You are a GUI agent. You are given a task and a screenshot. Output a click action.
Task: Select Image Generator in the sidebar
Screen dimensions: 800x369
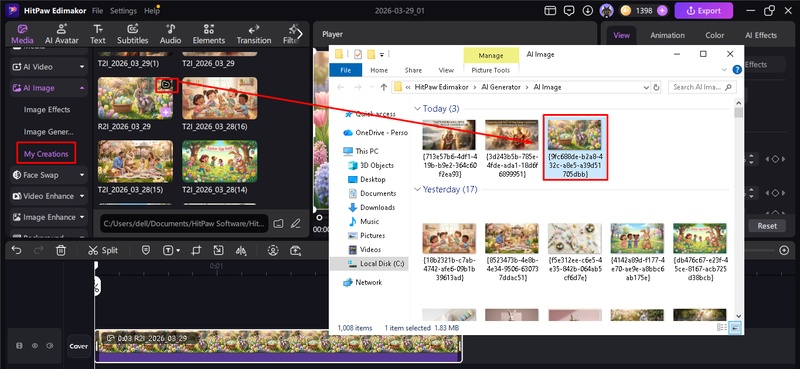click(x=48, y=132)
